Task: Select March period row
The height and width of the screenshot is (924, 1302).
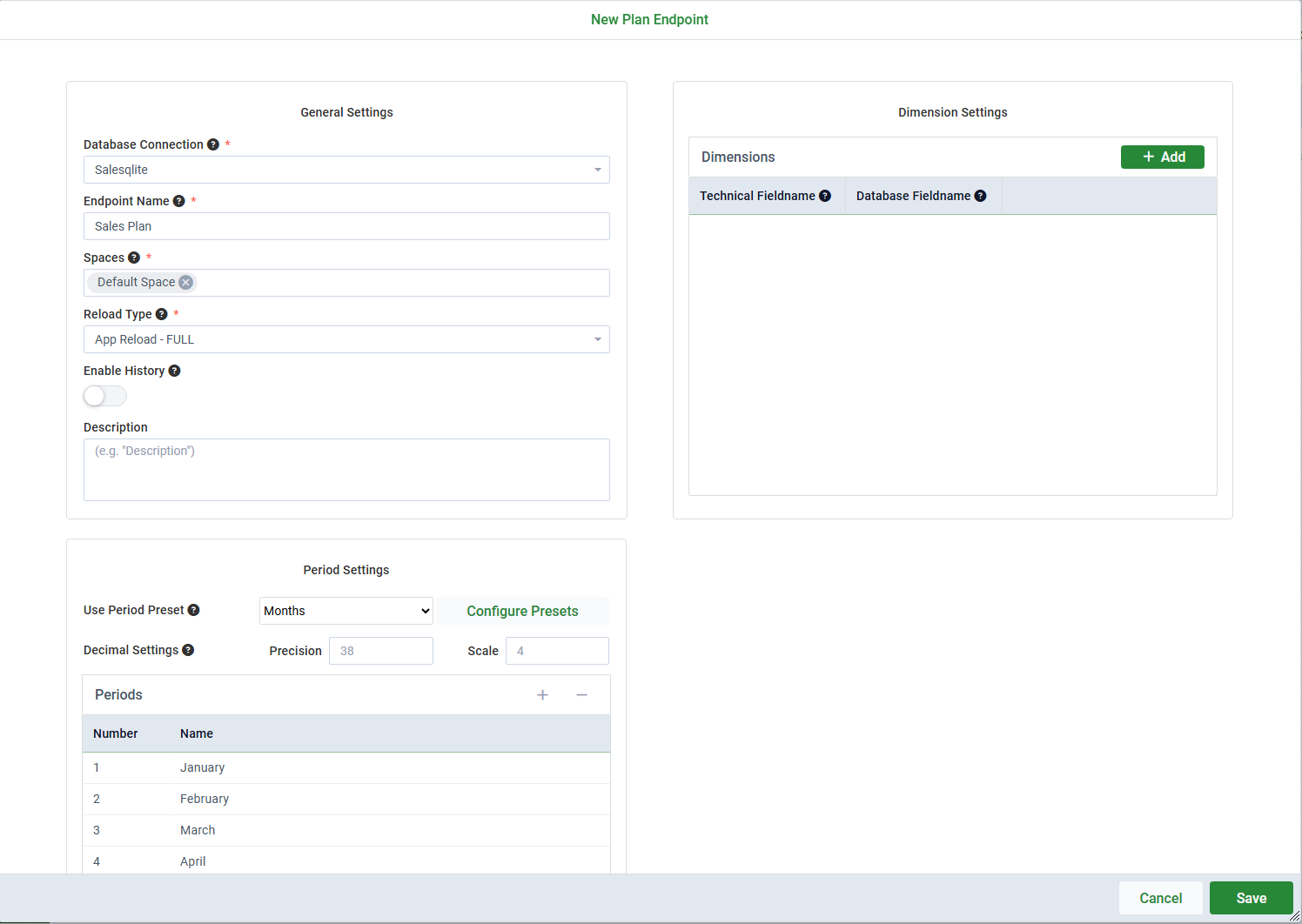Action: pos(346,830)
